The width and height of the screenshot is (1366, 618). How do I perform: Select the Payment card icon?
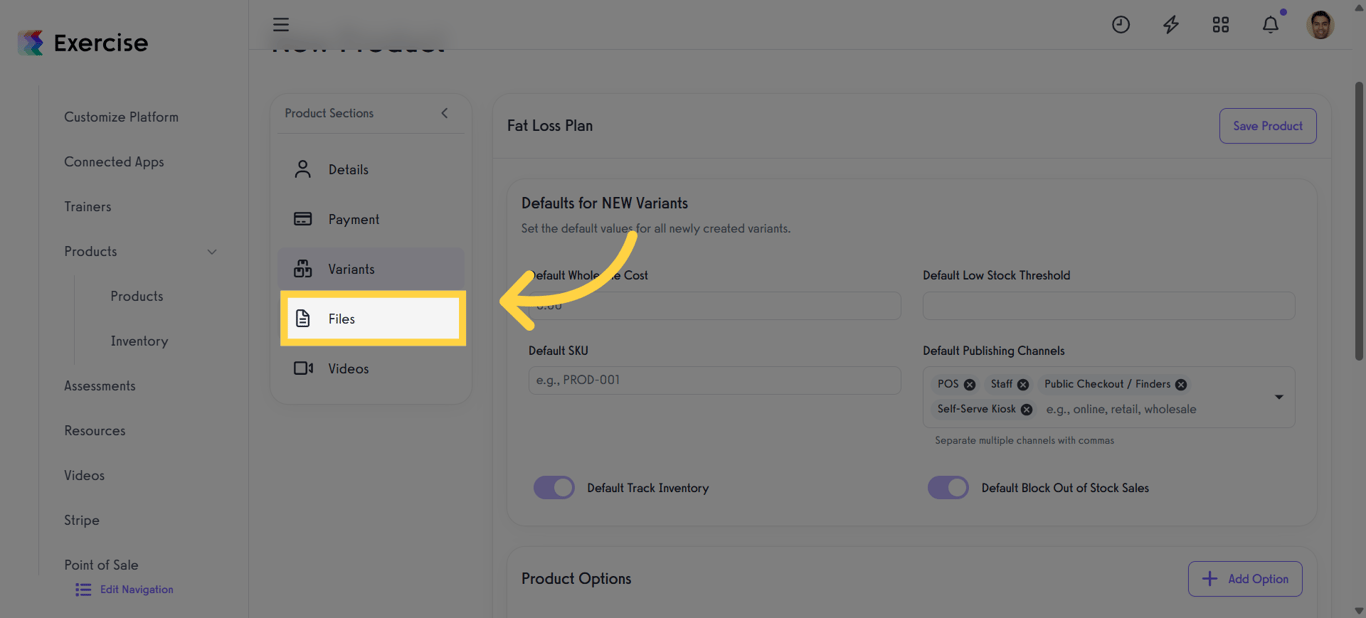tap(303, 219)
